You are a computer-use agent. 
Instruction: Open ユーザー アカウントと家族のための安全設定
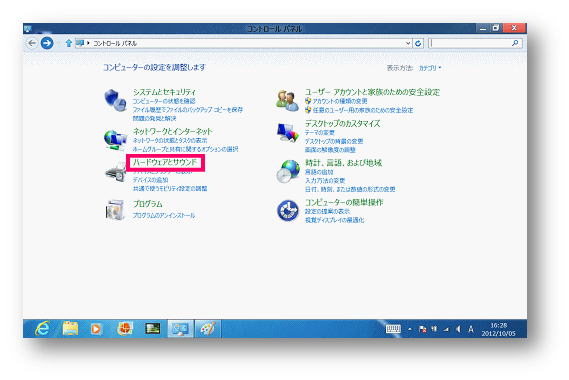click(372, 92)
